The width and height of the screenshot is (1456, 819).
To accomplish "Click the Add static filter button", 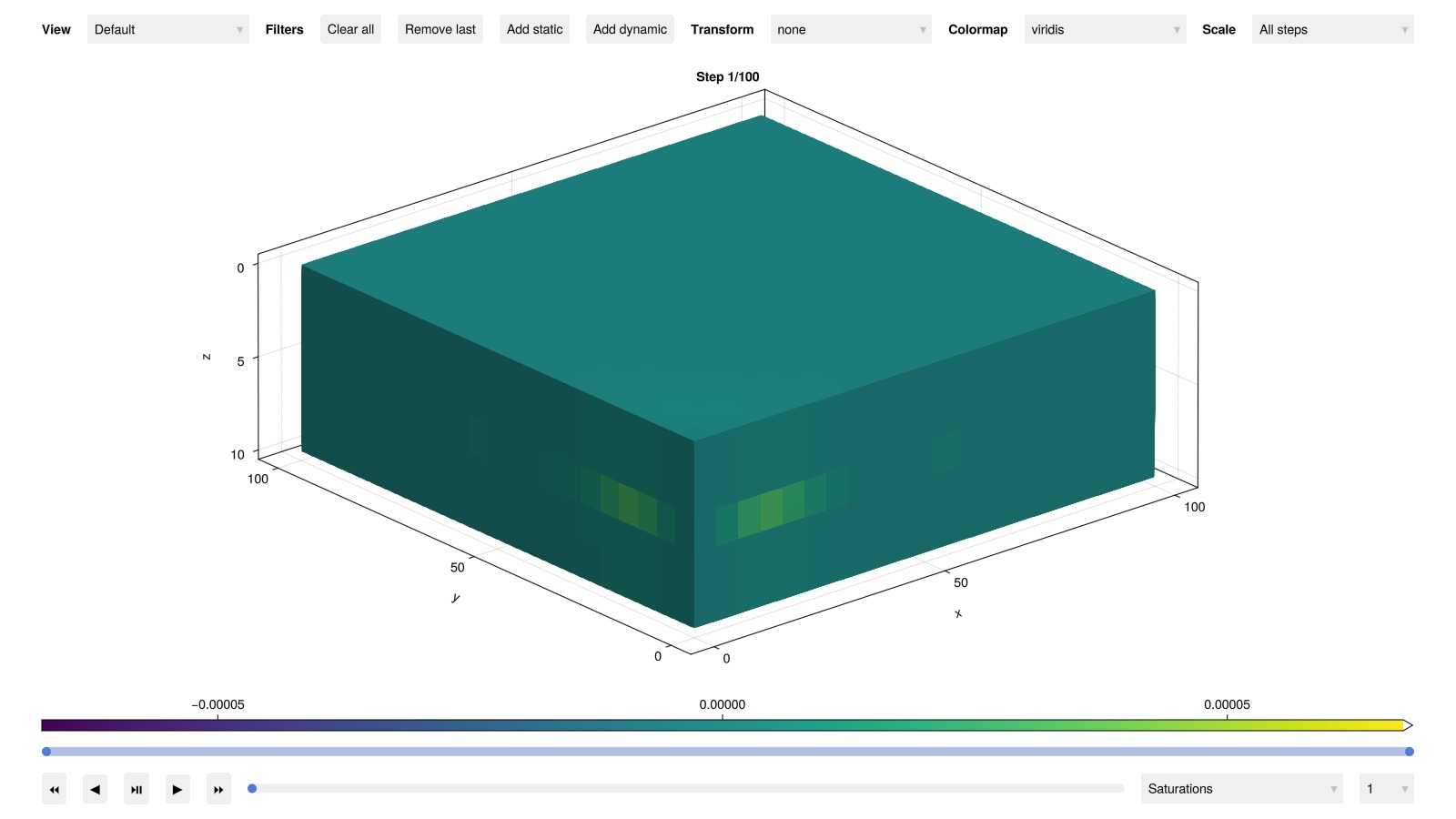I will (x=535, y=29).
